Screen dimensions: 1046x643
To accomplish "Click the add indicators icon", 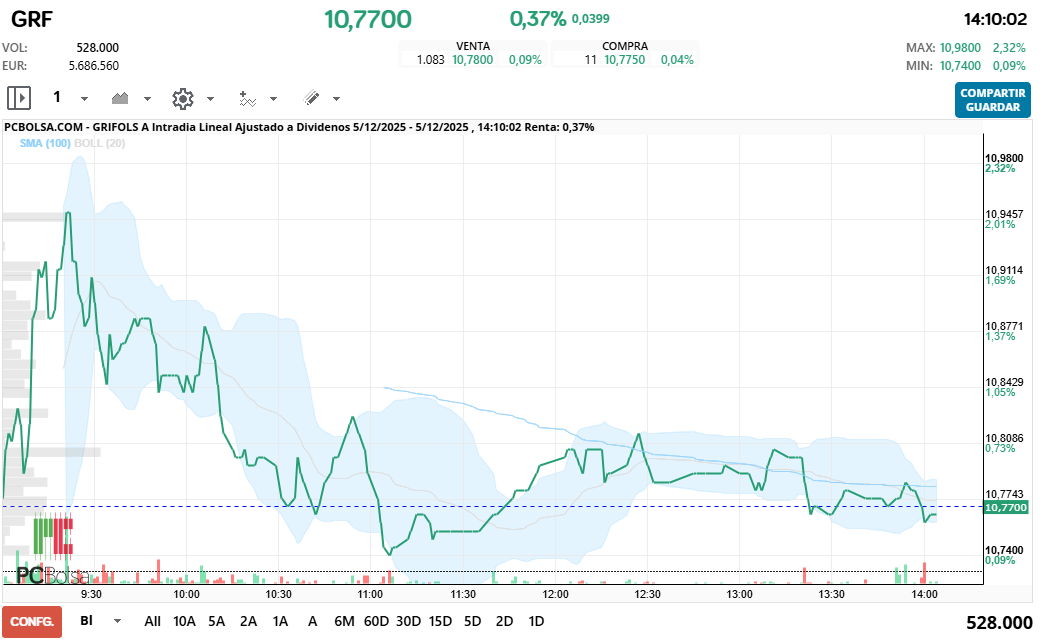I will pos(248,98).
